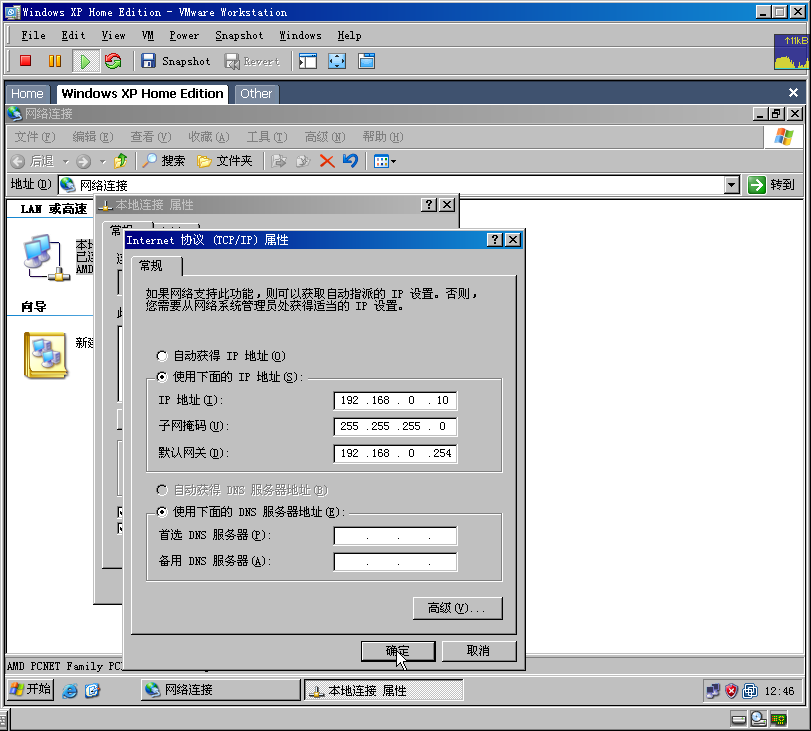Select use the following DNS server addresses option
Viewport: 811px width, 731px height.
coord(162,512)
